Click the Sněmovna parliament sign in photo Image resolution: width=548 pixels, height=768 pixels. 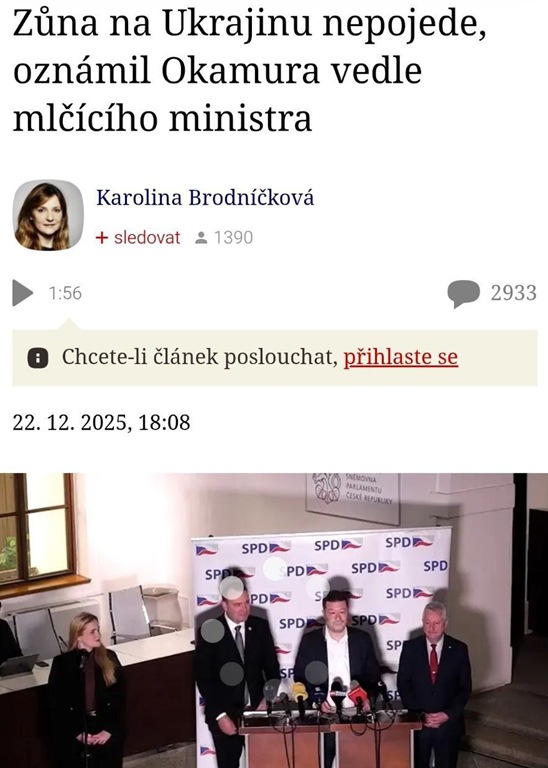pyautogui.click(x=353, y=496)
